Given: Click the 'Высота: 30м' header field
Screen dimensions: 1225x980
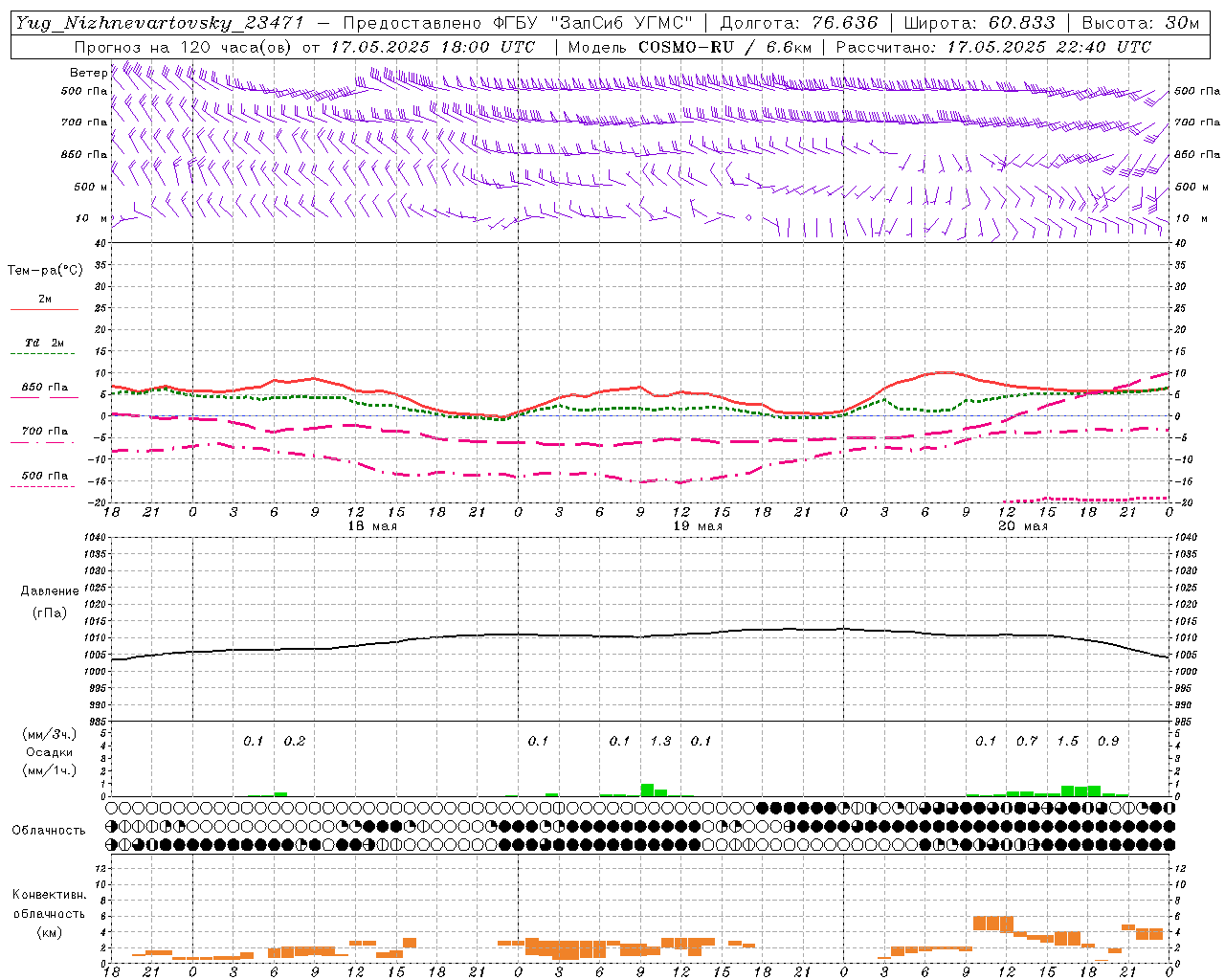Looking at the screenshot, I should [x=1141, y=23].
